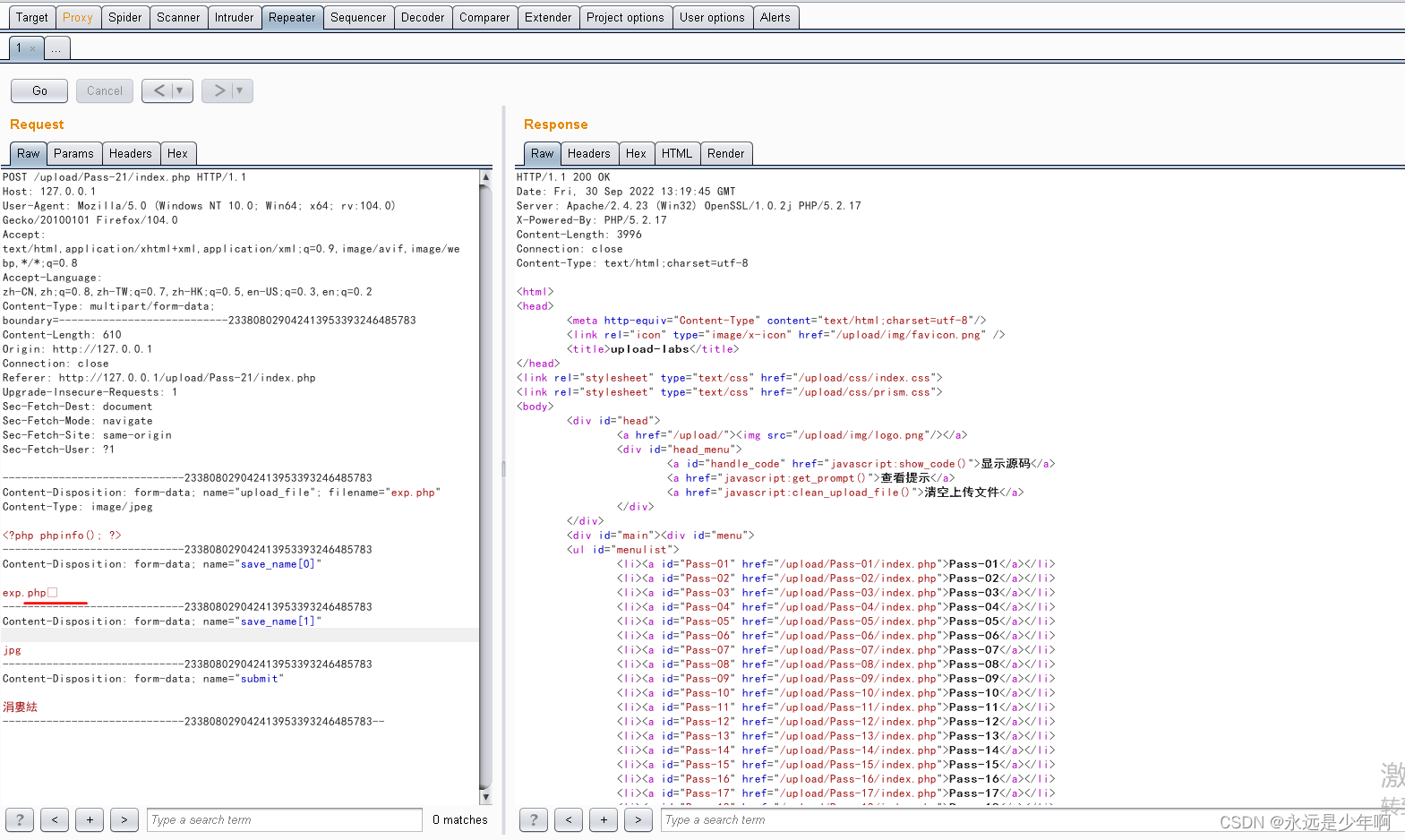Find next match in response search
The width and height of the screenshot is (1405, 840).
point(638,819)
